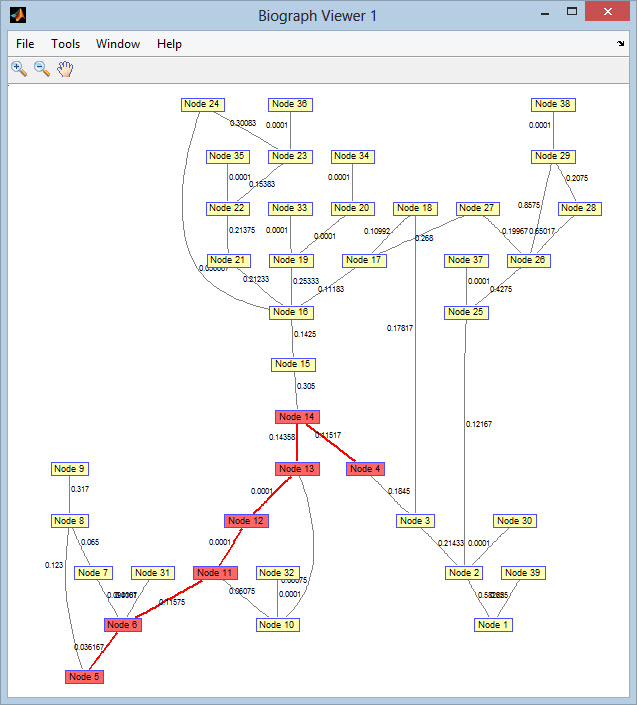The image size is (637, 705).
Task: Click the red Node 5 box
Action: (x=84, y=677)
